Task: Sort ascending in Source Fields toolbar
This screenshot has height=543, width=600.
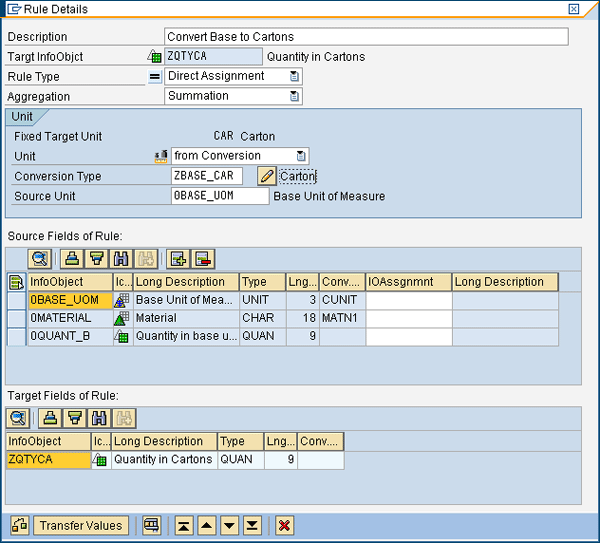Action: tap(72, 259)
